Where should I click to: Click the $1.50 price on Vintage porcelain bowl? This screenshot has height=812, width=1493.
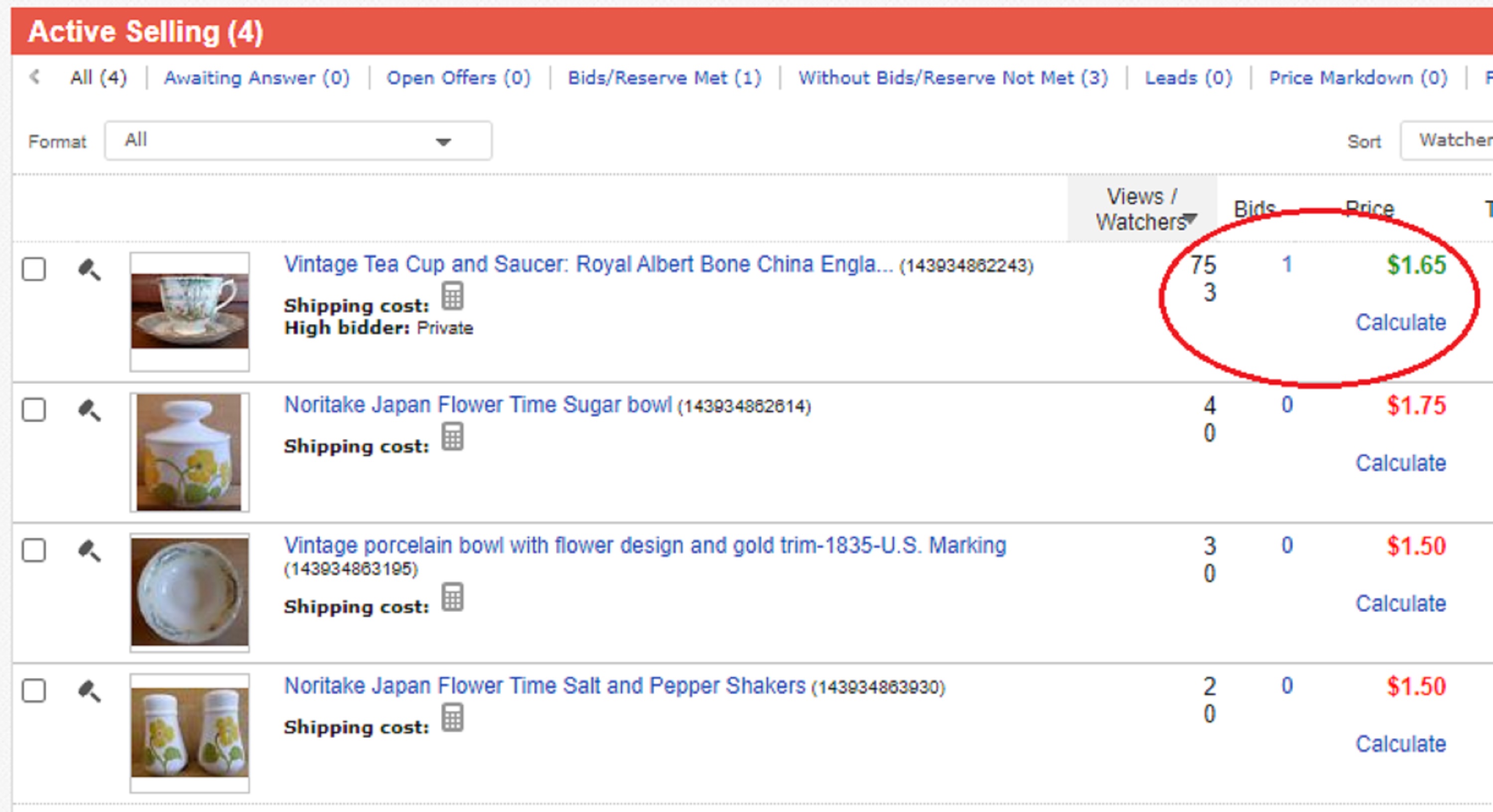coord(1416,546)
